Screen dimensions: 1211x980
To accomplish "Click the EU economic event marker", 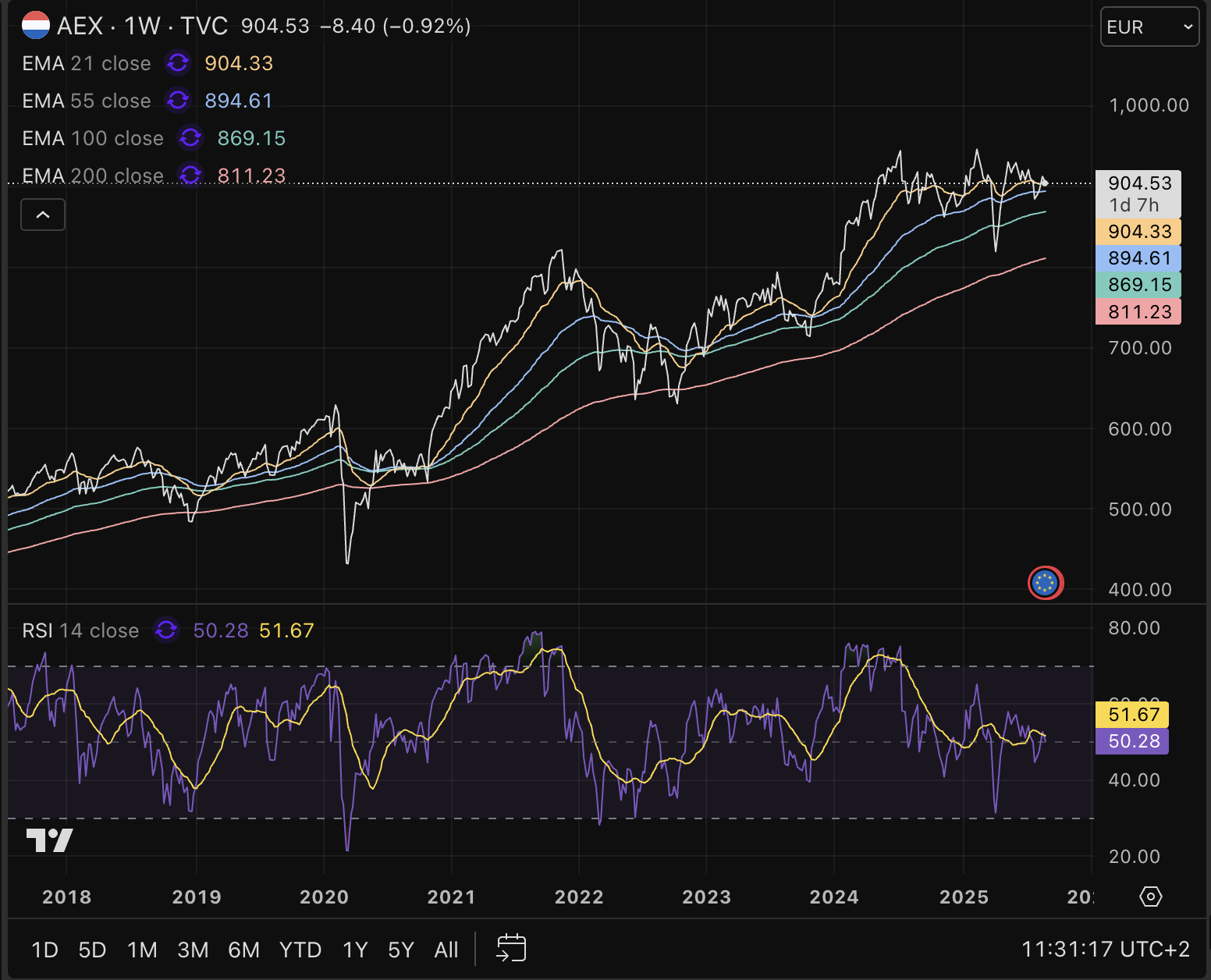I will coord(1045,583).
